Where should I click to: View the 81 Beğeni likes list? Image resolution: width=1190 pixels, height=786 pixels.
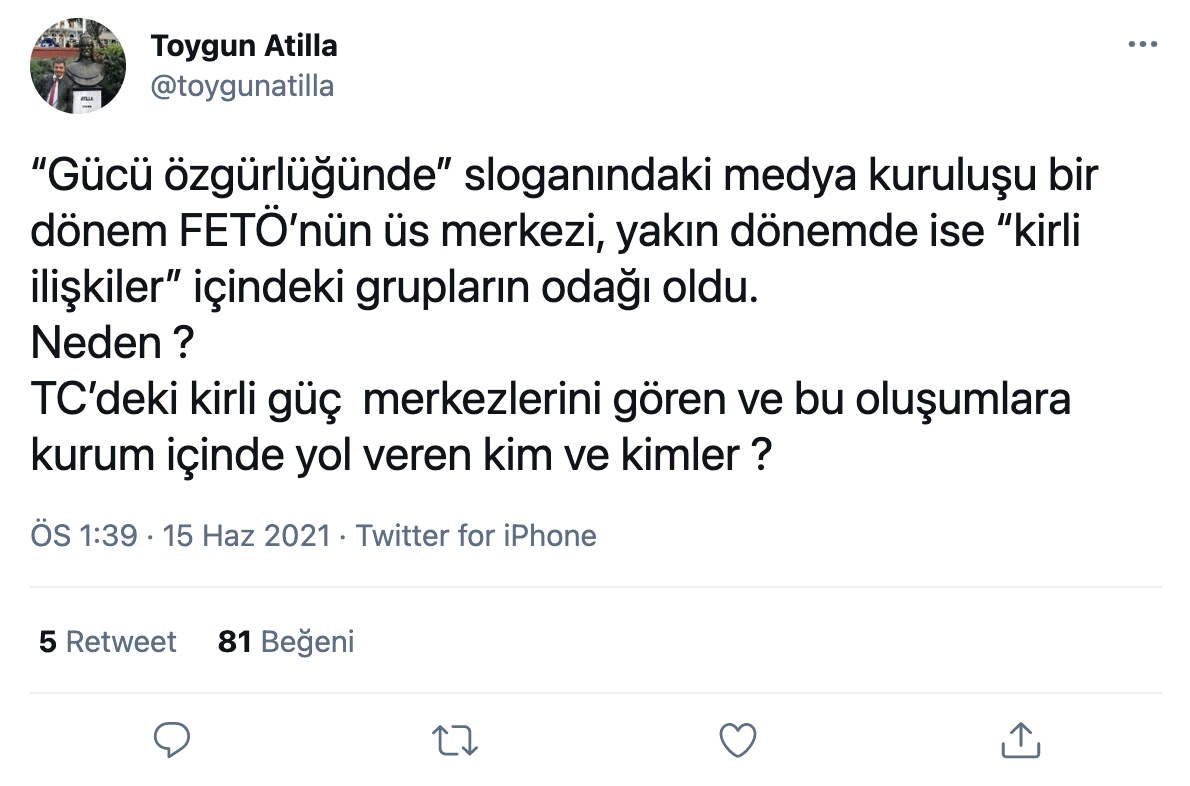click(286, 641)
